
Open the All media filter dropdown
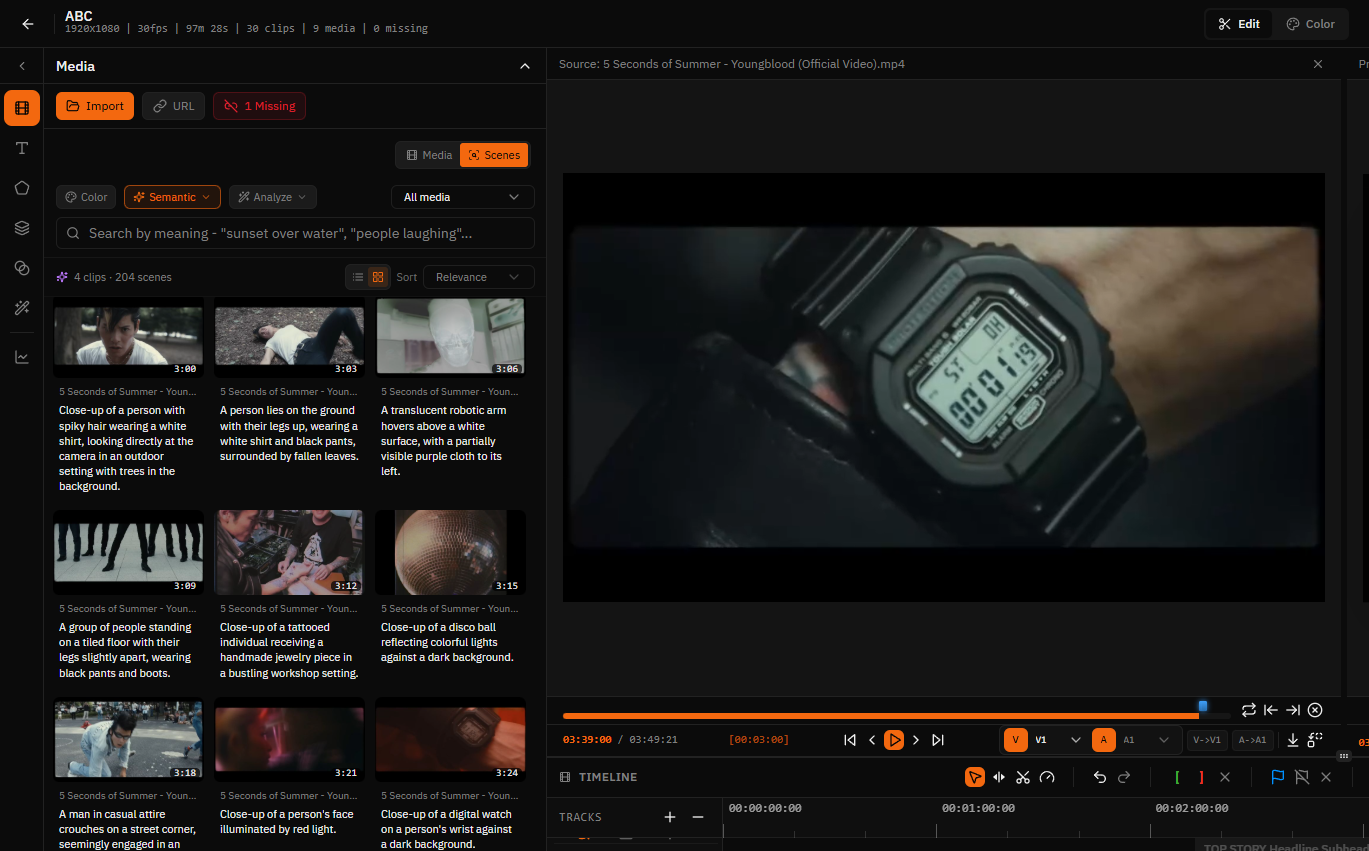[462, 197]
